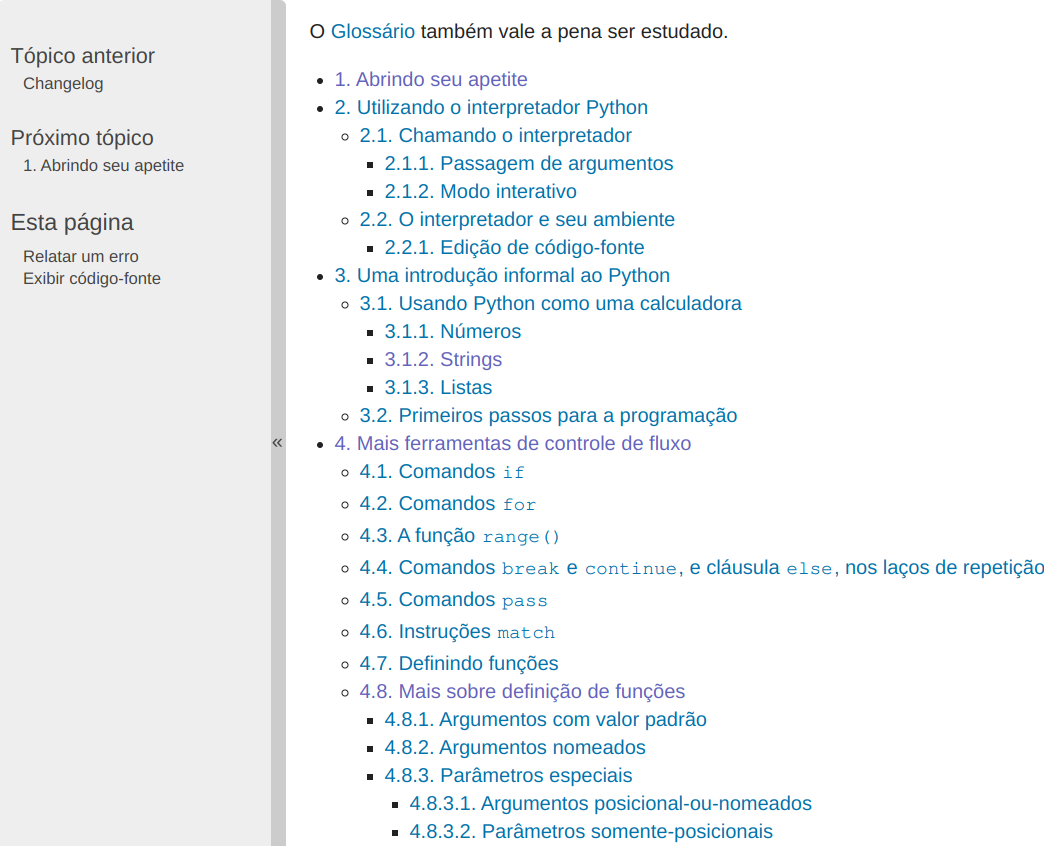Open '2.1.1. Passagem de argumentos'
The height and width of the screenshot is (846, 1044).
pyautogui.click(x=528, y=163)
